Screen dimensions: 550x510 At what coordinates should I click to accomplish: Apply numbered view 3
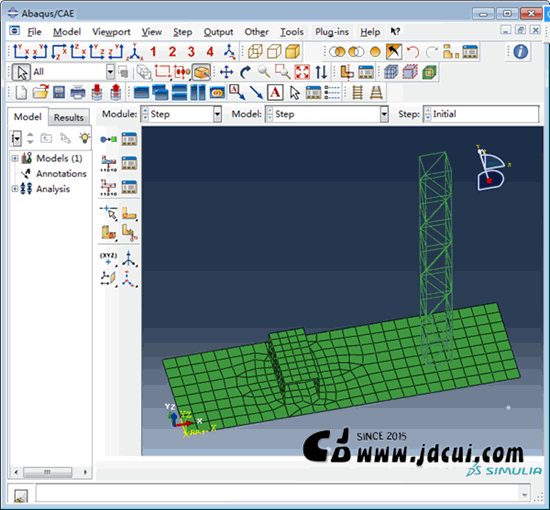(x=191, y=52)
